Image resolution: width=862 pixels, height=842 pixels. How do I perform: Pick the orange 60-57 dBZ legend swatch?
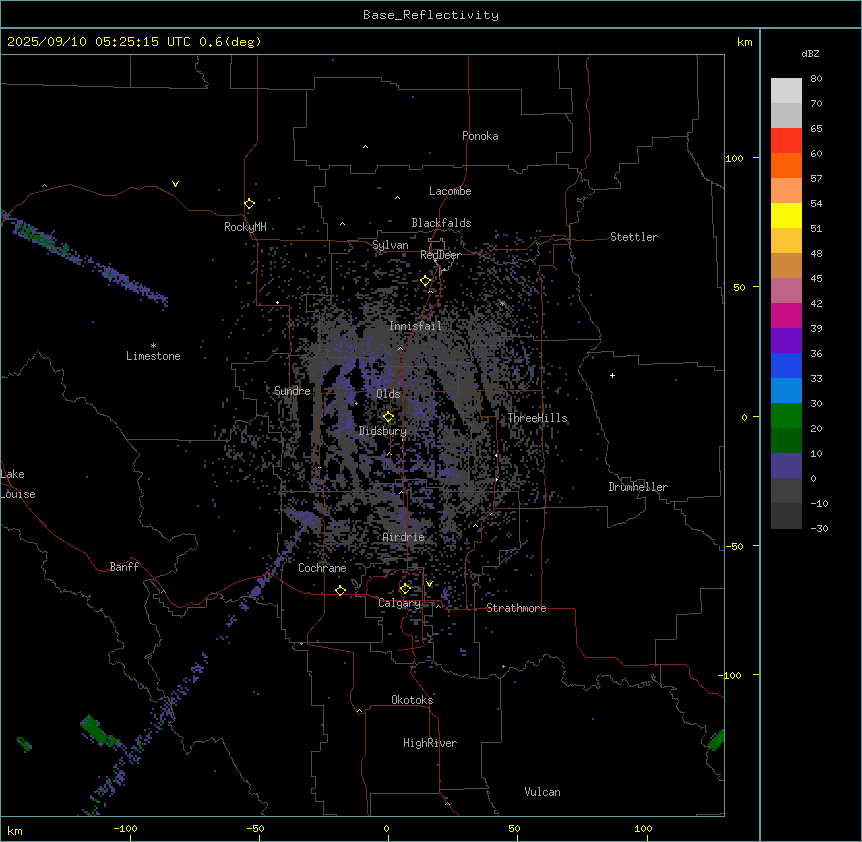786,165
